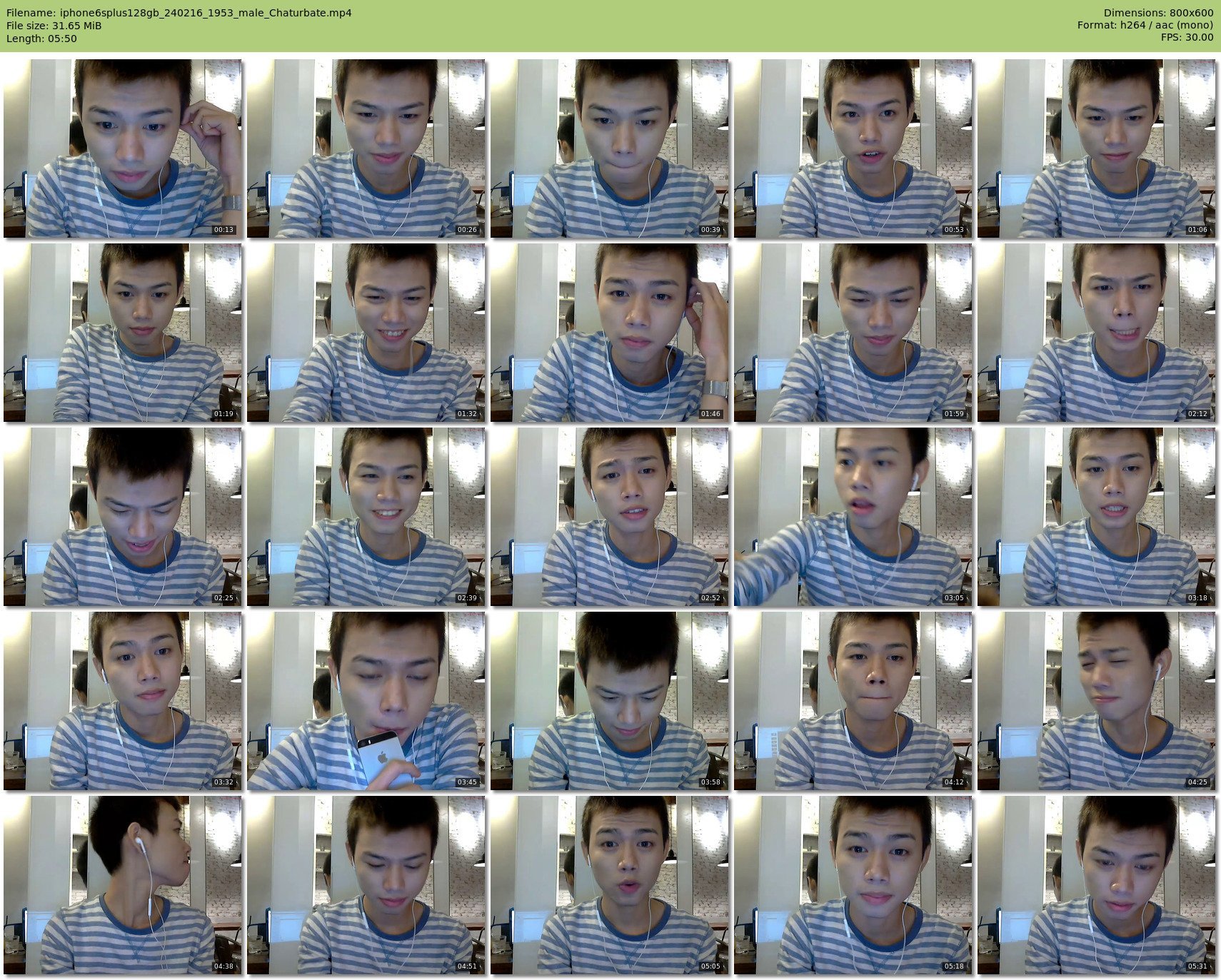Viewport: 1221px width, 980px height.
Task: Click the Length 05:50 text
Action: tap(41, 39)
